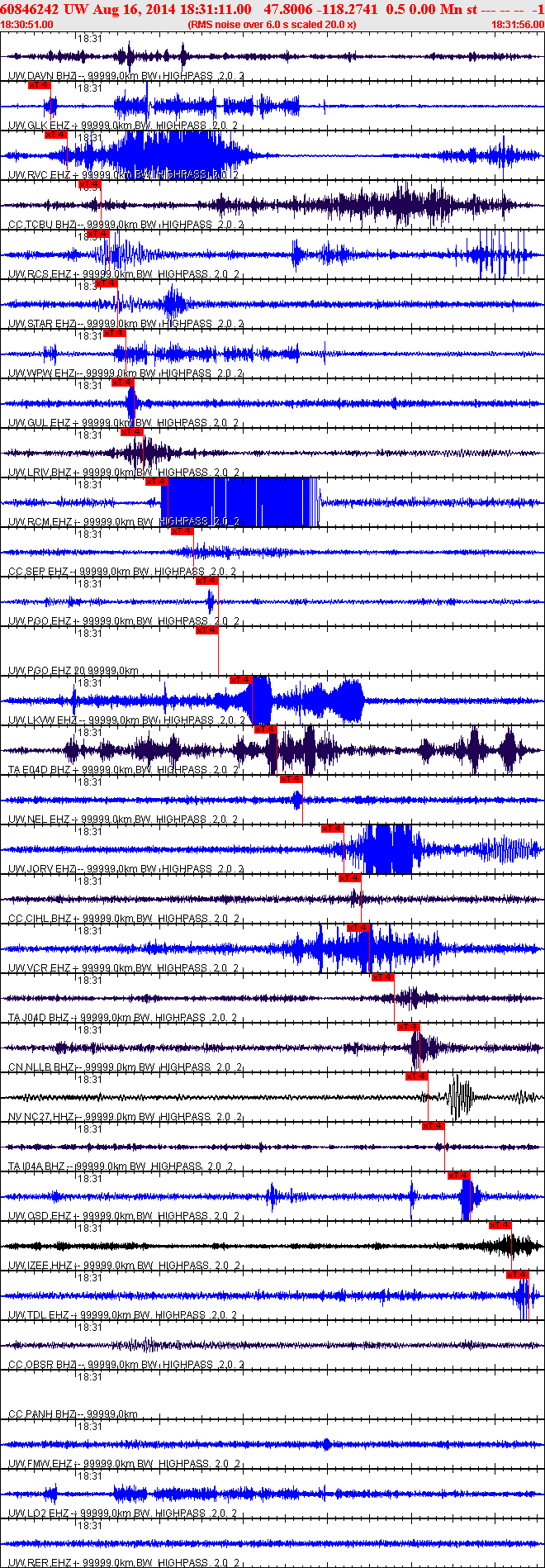Click the clipped blue waveform block on UW.RCM
The image size is (545, 1568).
[x=239, y=502]
